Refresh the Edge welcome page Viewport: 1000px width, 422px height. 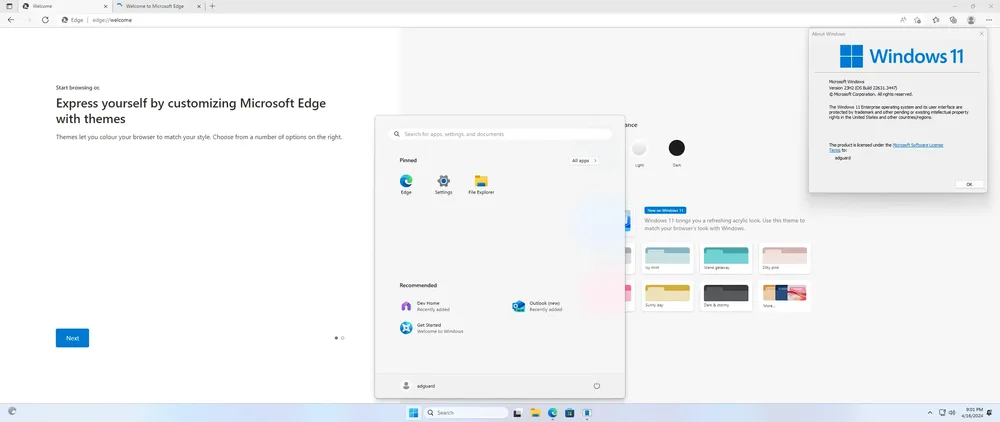pyautogui.click(x=45, y=20)
